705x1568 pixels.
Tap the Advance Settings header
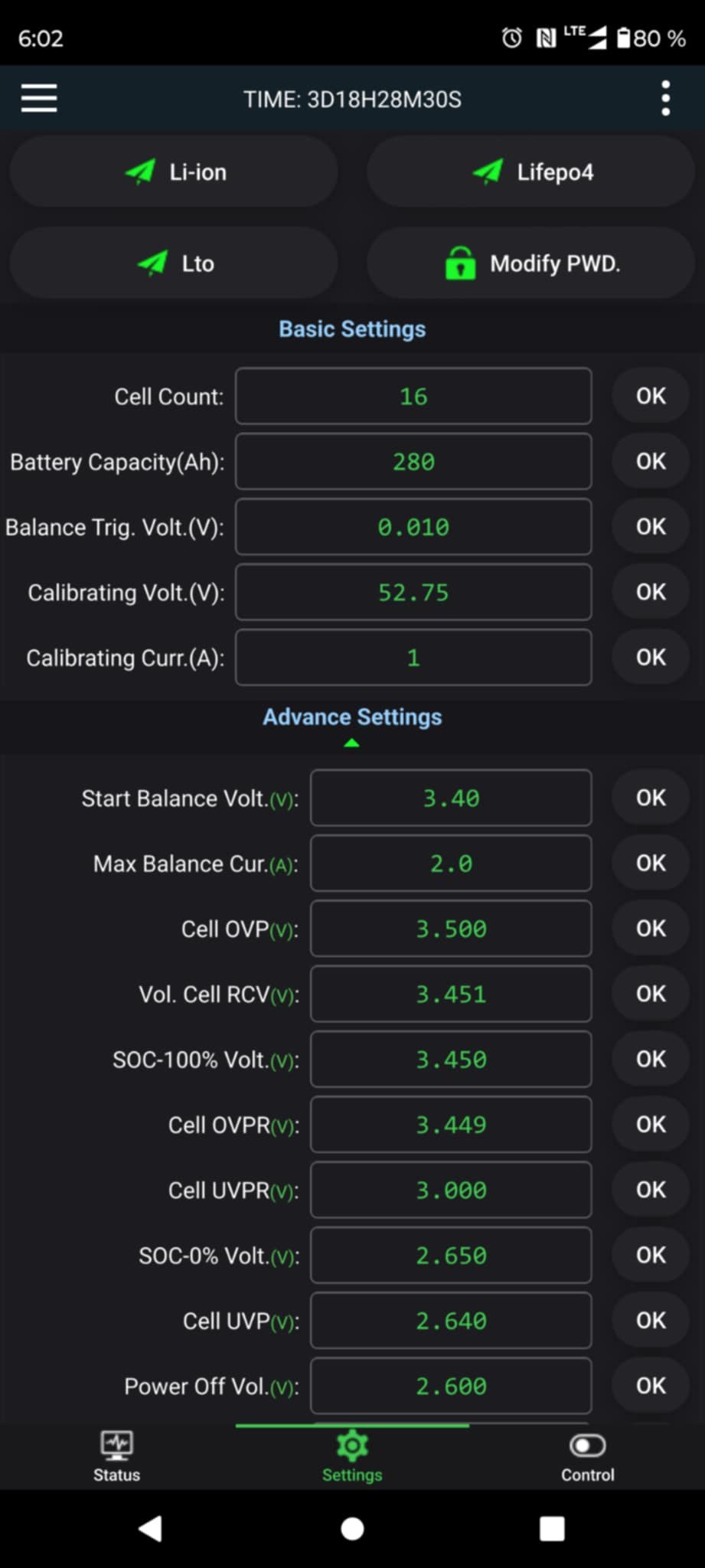(352, 717)
